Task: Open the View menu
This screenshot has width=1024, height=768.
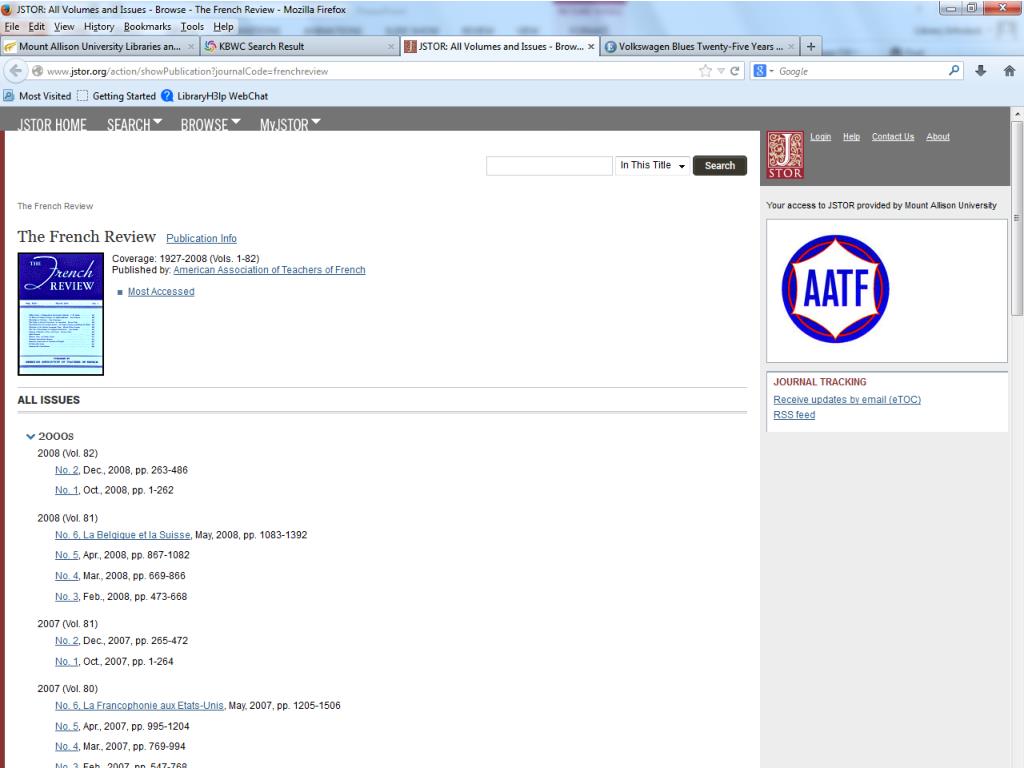Action: [64, 27]
